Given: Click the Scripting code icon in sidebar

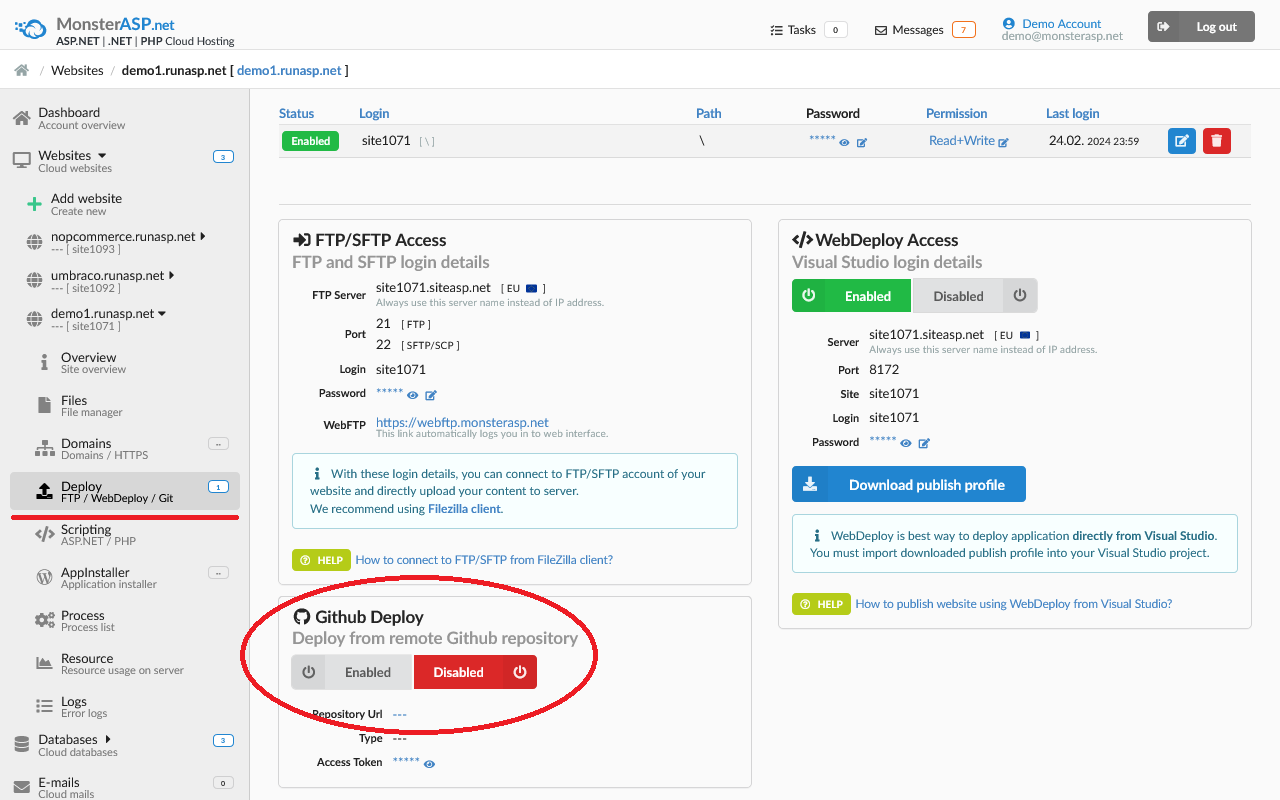Looking at the screenshot, I should 45,534.
